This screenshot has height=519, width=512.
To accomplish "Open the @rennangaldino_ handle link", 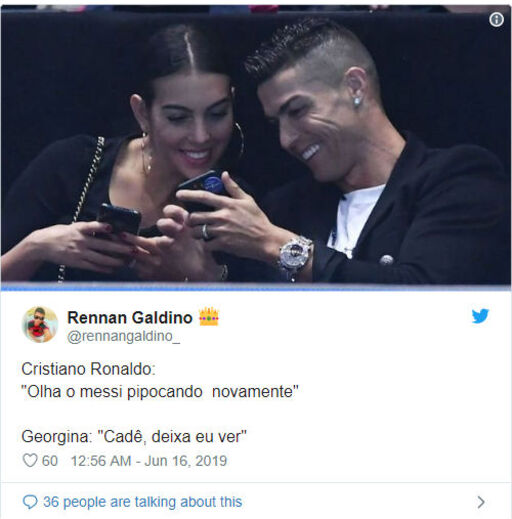I will click(x=123, y=336).
